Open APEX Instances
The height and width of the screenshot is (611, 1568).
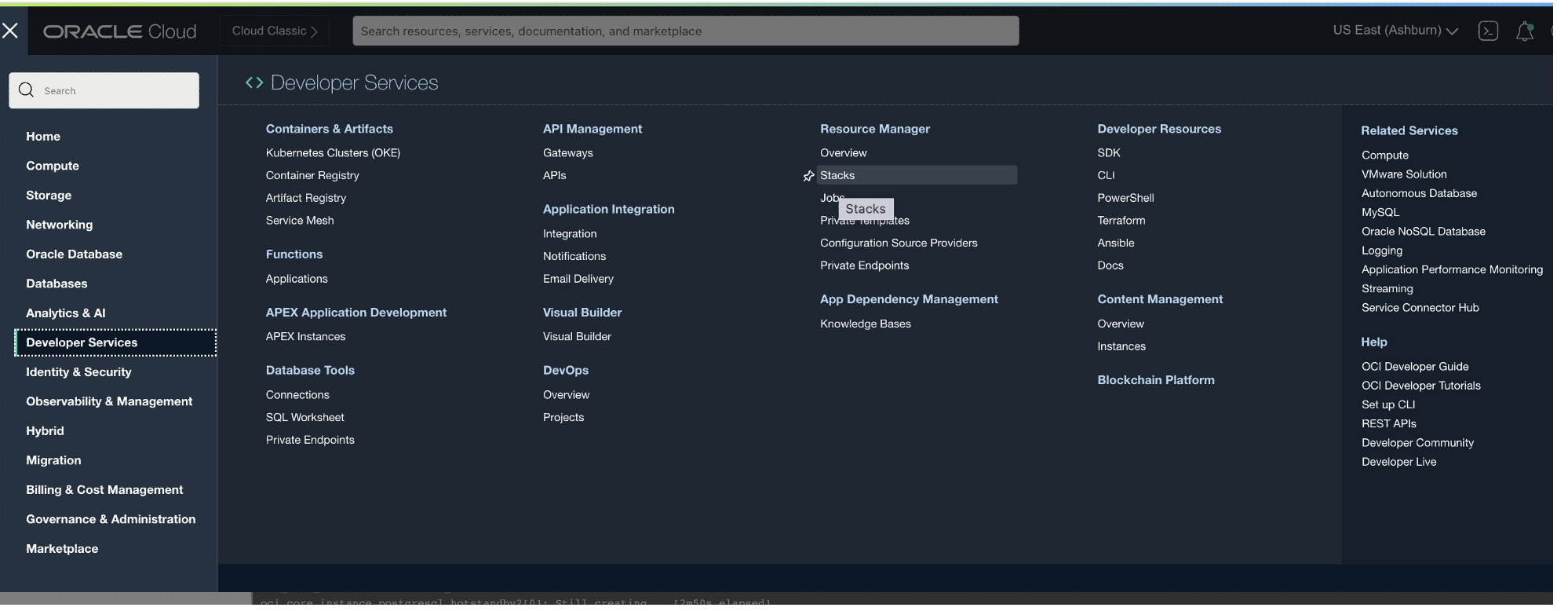pos(305,337)
